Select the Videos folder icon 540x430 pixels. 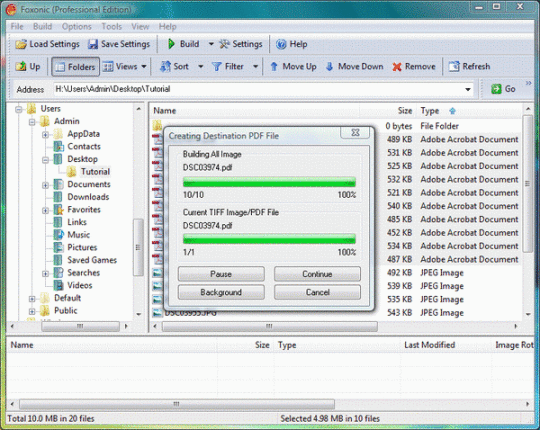(59, 285)
